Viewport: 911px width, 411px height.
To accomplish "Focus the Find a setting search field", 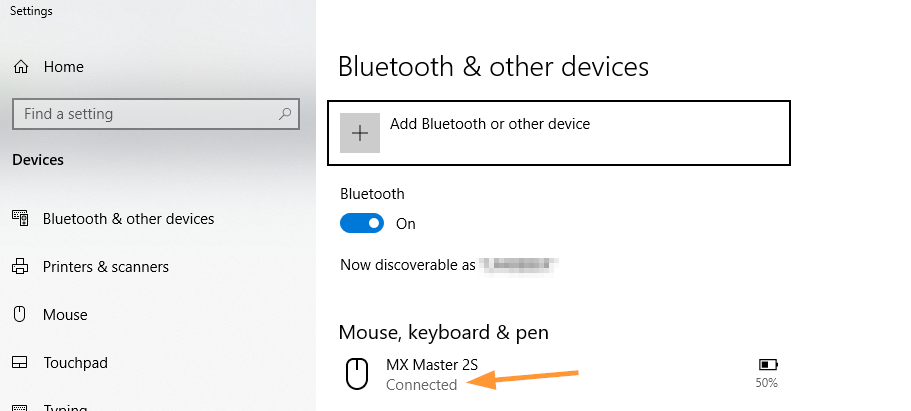I will pyautogui.click(x=145, y=114).
